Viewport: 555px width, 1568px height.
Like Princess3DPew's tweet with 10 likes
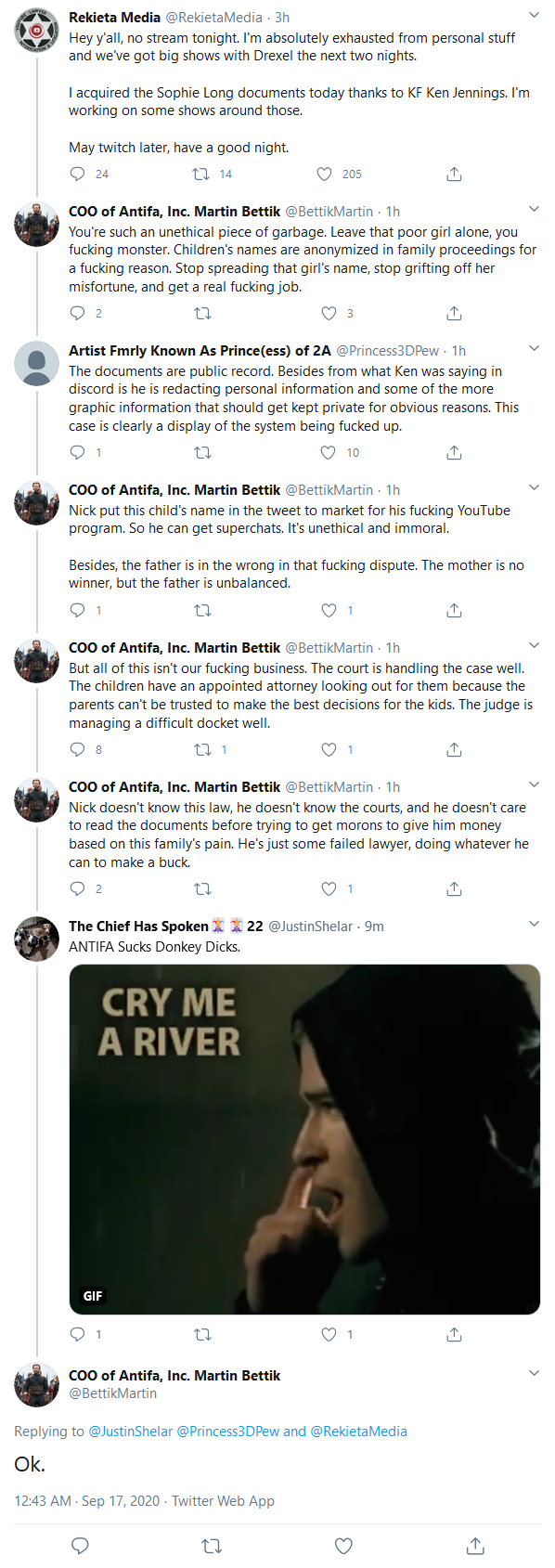pos(328,452)
